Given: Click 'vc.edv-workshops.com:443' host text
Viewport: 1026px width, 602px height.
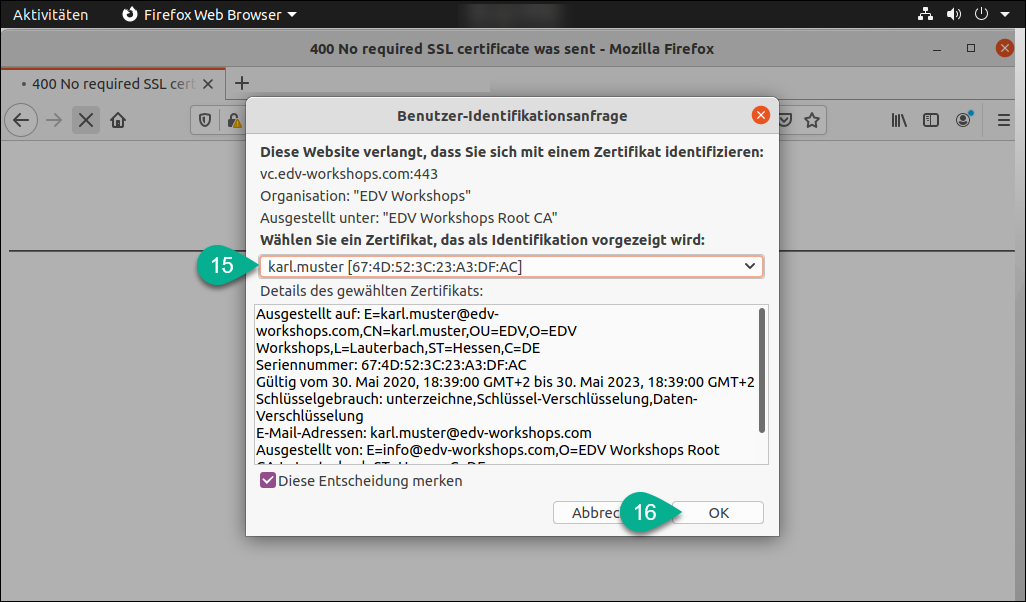Looking at the screenshot, I should point(349,174).
